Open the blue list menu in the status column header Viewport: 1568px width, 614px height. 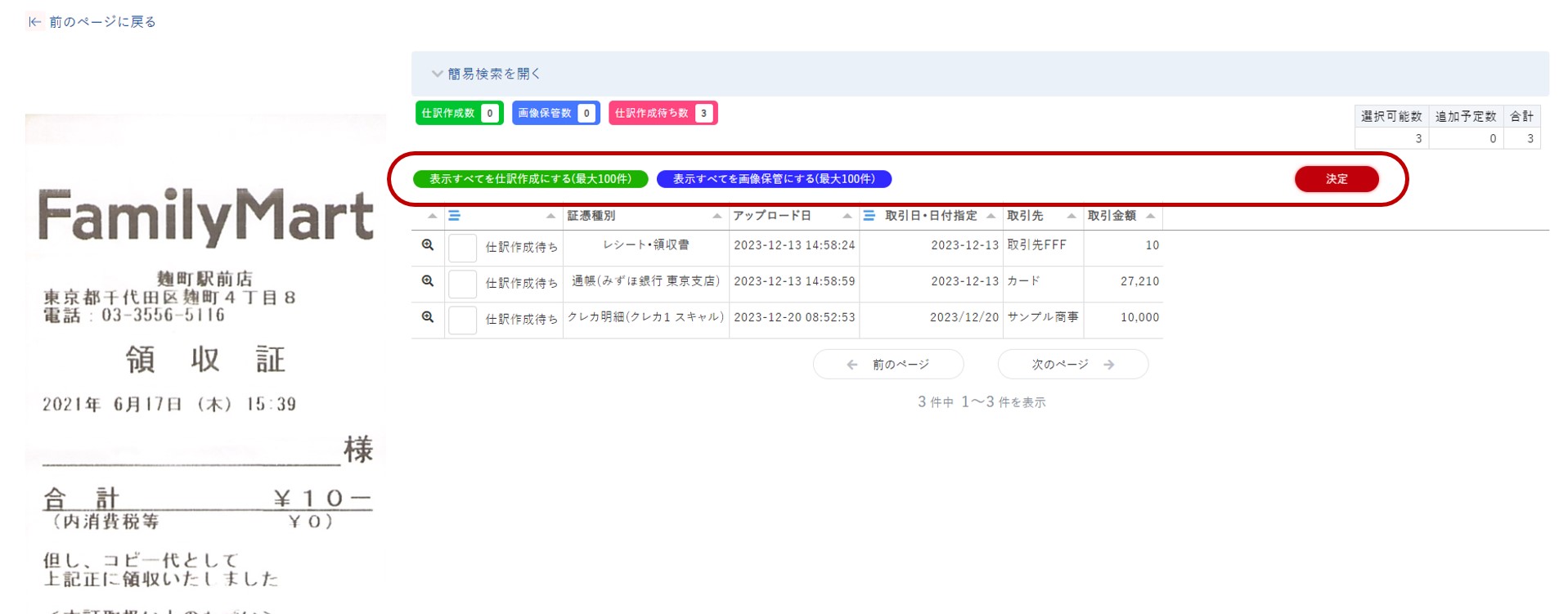[x=454, y=216]
